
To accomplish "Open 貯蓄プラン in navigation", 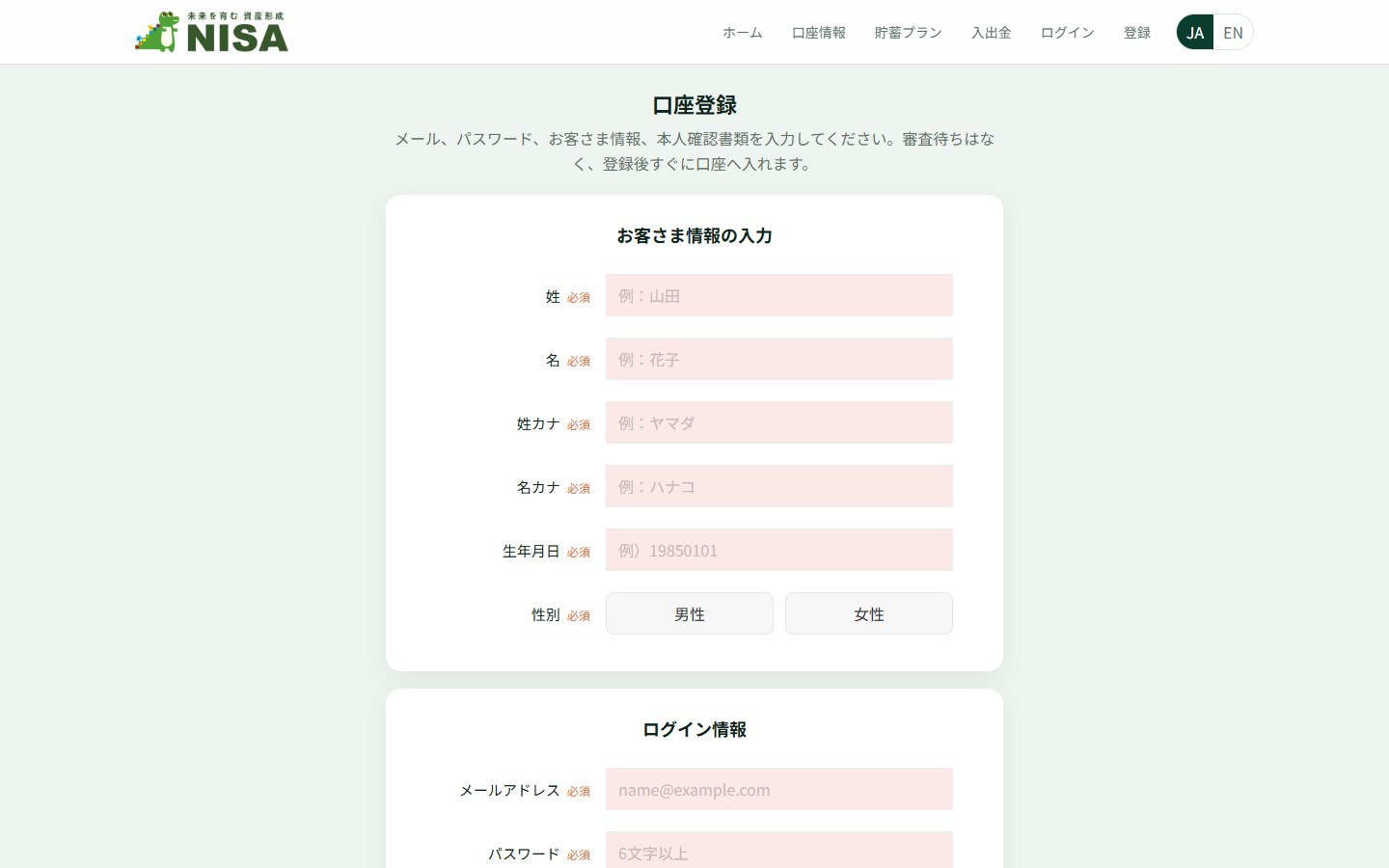I will tap(909, 33).
